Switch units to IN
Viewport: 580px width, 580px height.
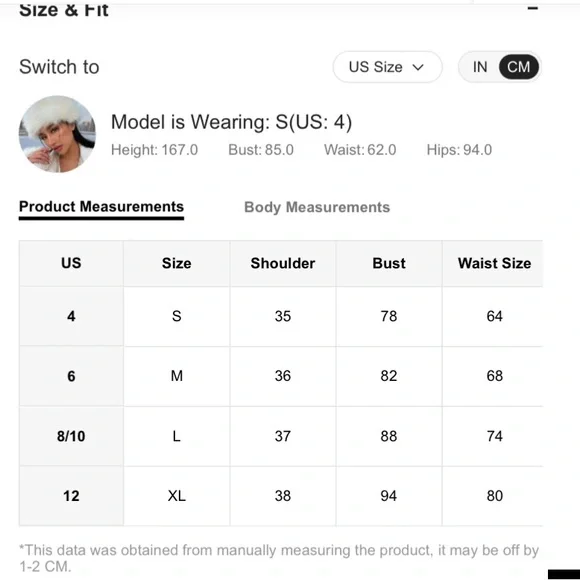click(x=480, y=67)
